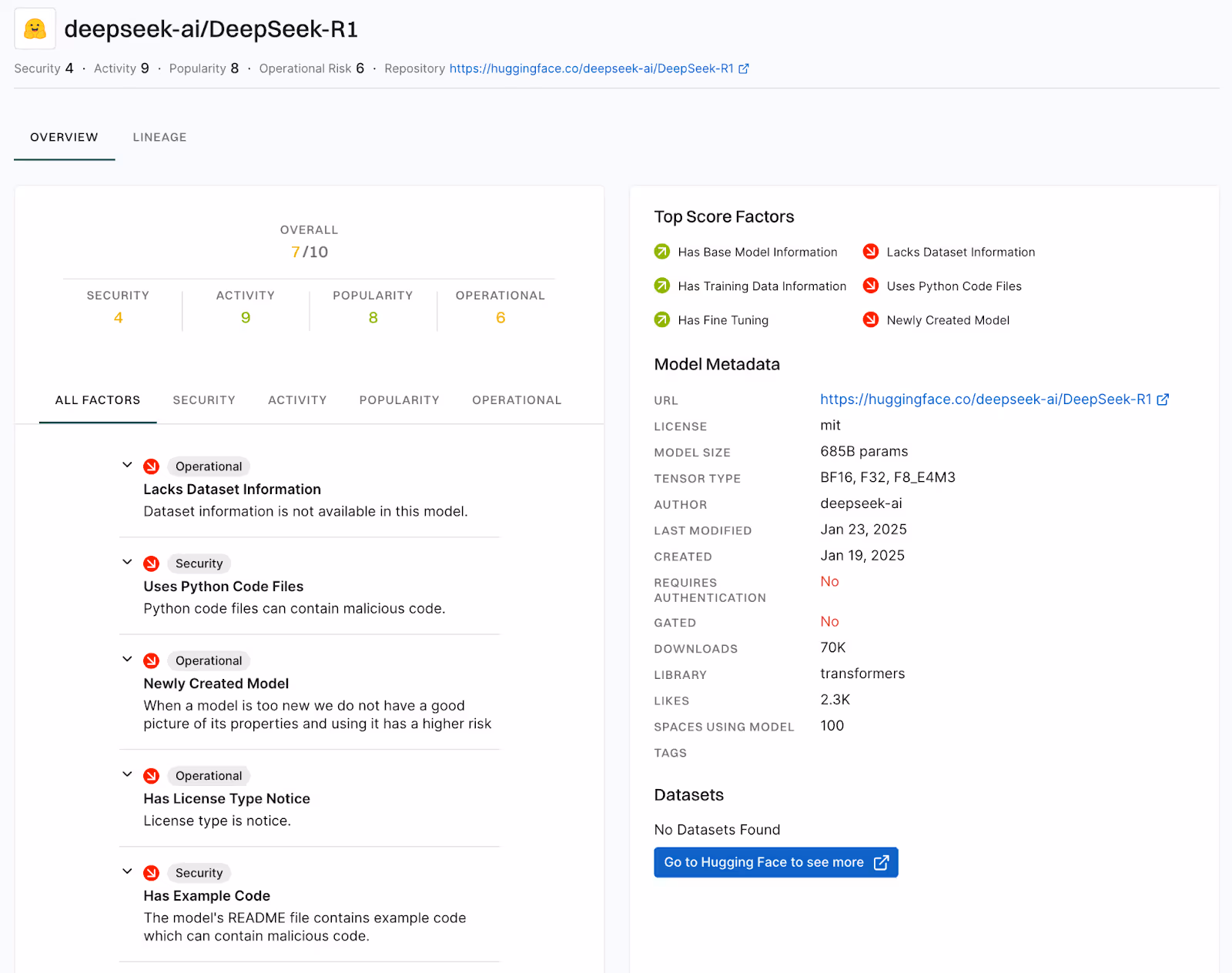Click red icon in Newly Created Model factor row
Image resolution: width=1232 pixels, height=973 pixels.
[x=152, y=660]
